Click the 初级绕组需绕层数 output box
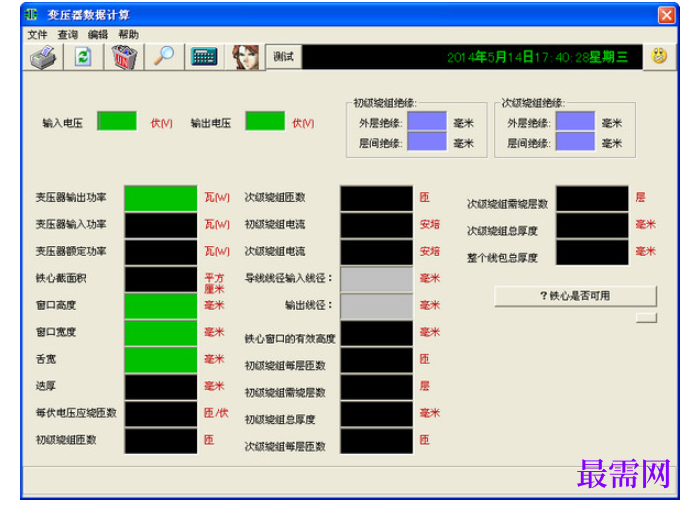 pyautogui.click(x=377, y=387)
